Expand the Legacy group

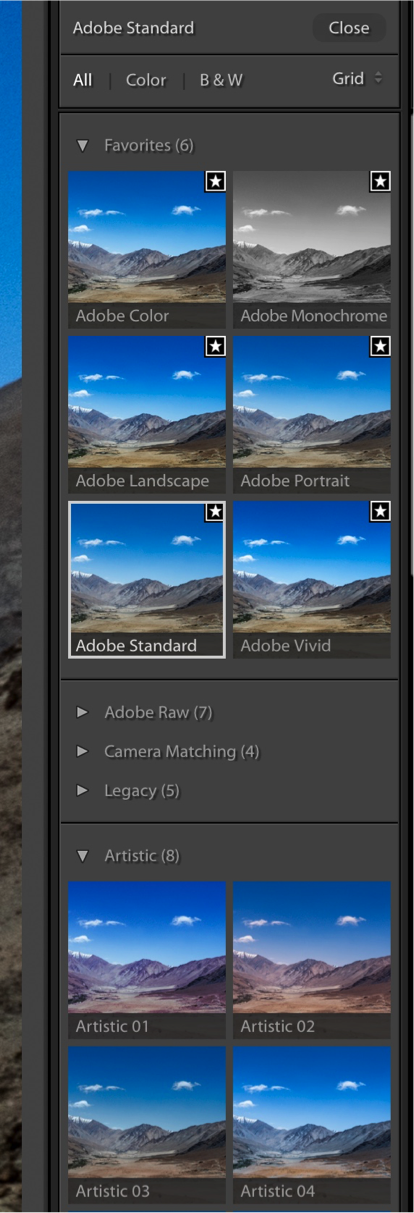tap(83, 791)
